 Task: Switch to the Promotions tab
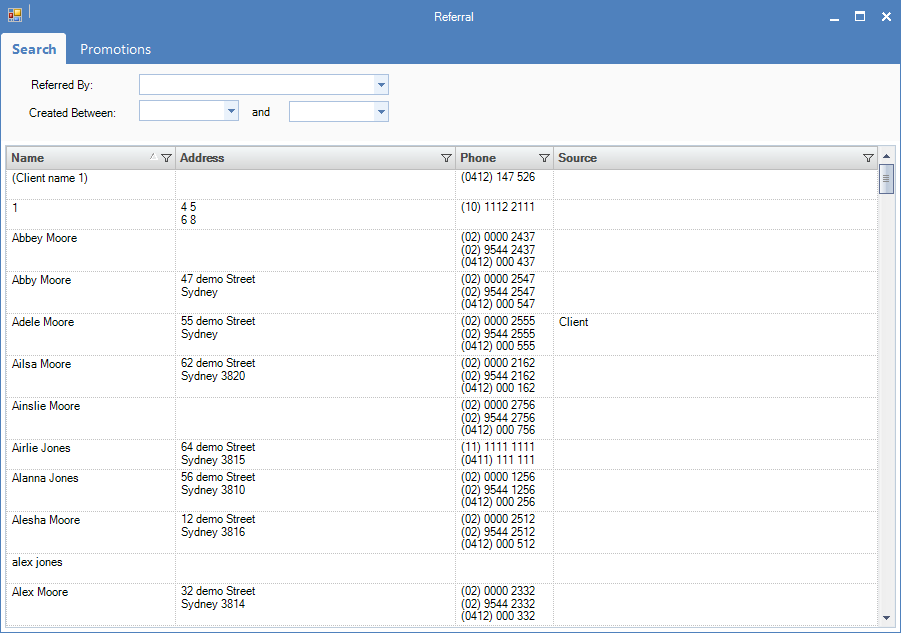[x=115, y=49]
